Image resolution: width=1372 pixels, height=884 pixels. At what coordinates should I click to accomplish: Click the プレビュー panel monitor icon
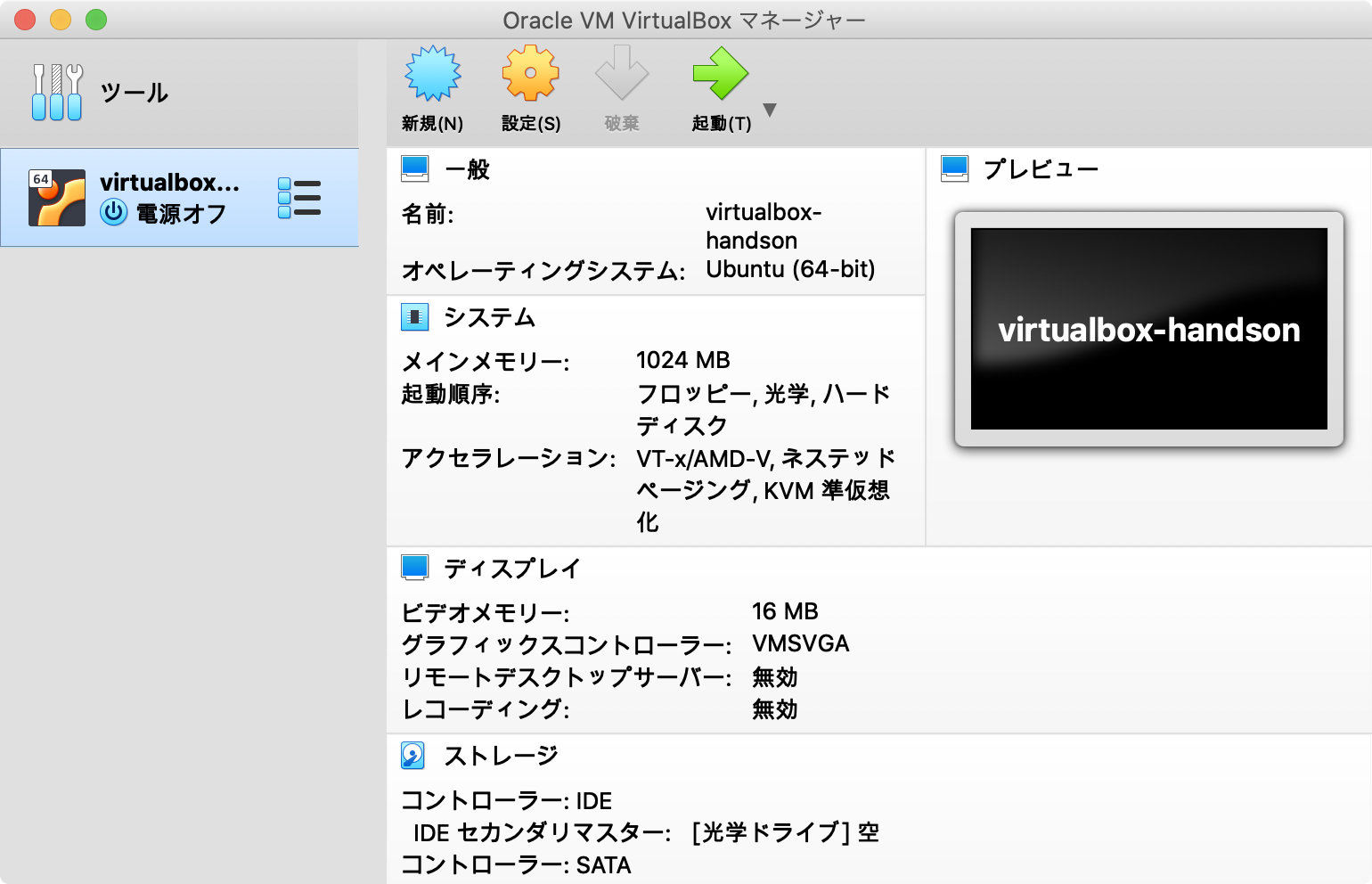tap(955, 169)
